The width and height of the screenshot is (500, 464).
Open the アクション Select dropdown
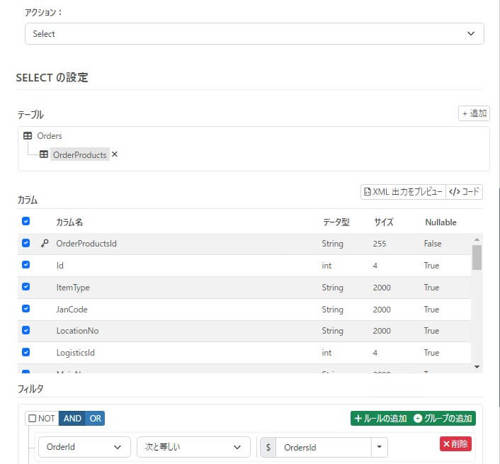[x=254, y=34]
